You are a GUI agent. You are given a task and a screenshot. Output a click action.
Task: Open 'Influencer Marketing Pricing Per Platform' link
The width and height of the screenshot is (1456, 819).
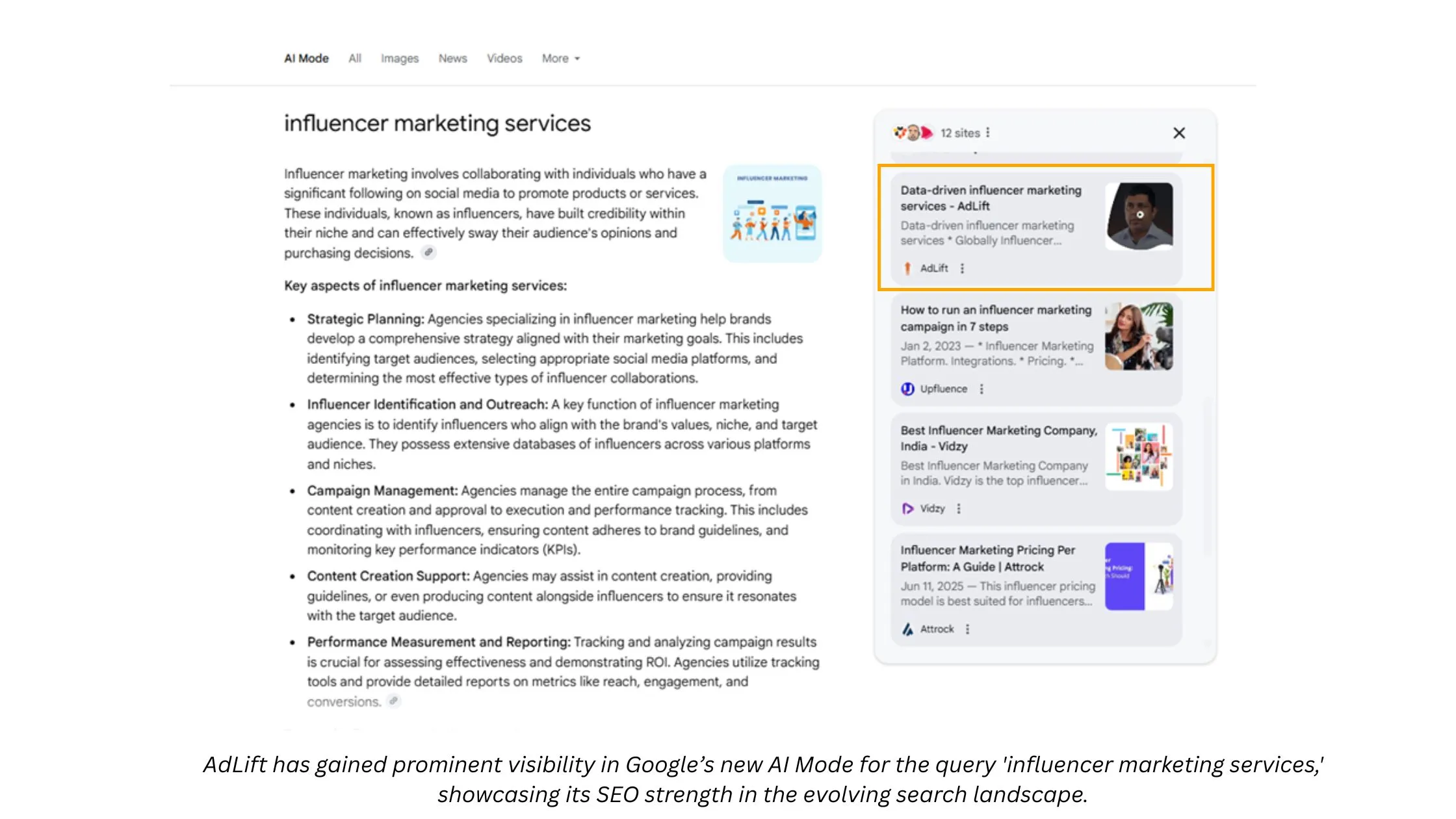click(988, 558)
